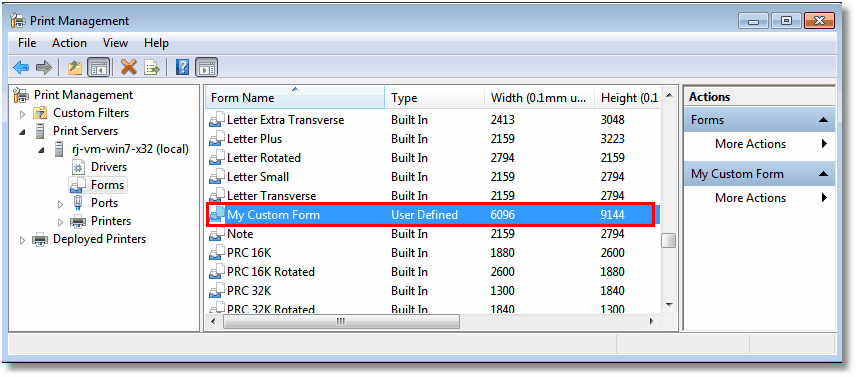Select the PRC 16K row name
This screenshot has width=856, height=377.
tap(249, 253)
